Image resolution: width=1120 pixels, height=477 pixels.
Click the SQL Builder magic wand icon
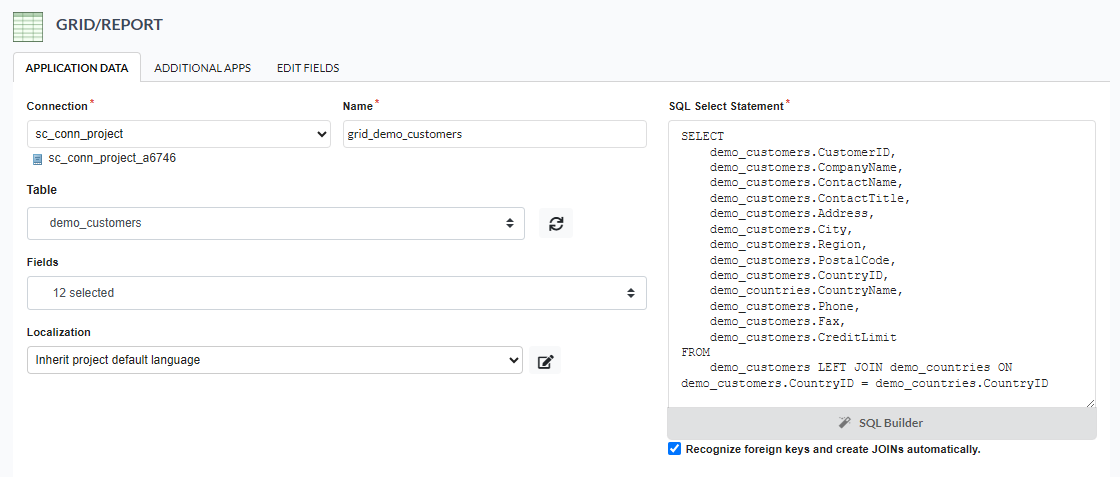(x=845, y=423)
